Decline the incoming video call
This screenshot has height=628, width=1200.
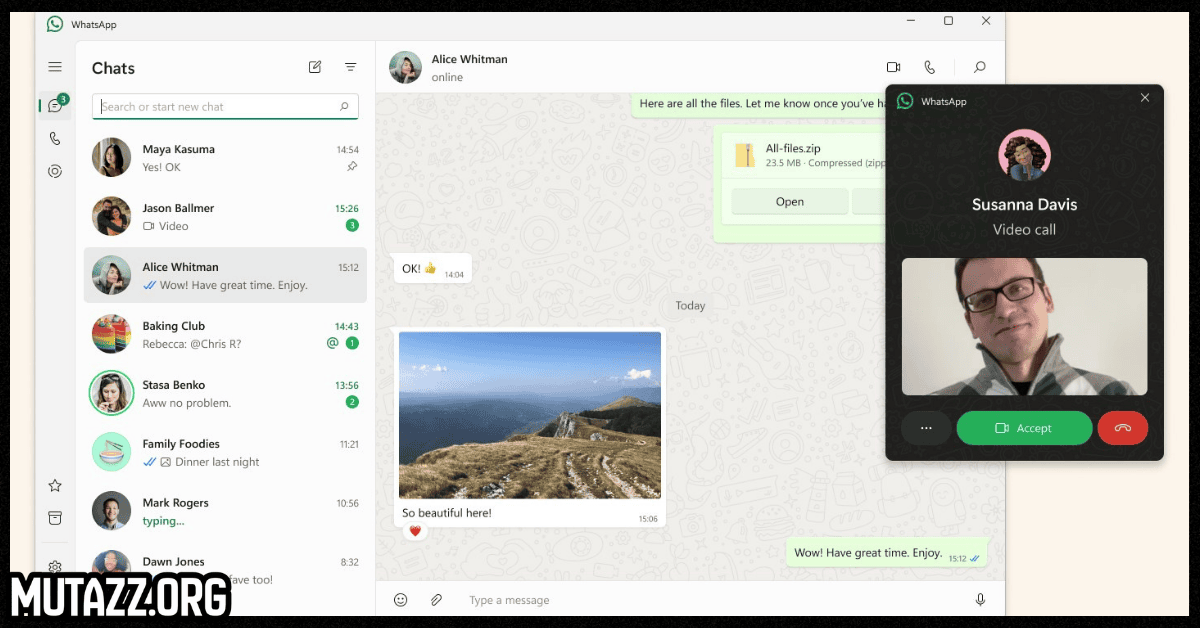(x=1122, y=428)
